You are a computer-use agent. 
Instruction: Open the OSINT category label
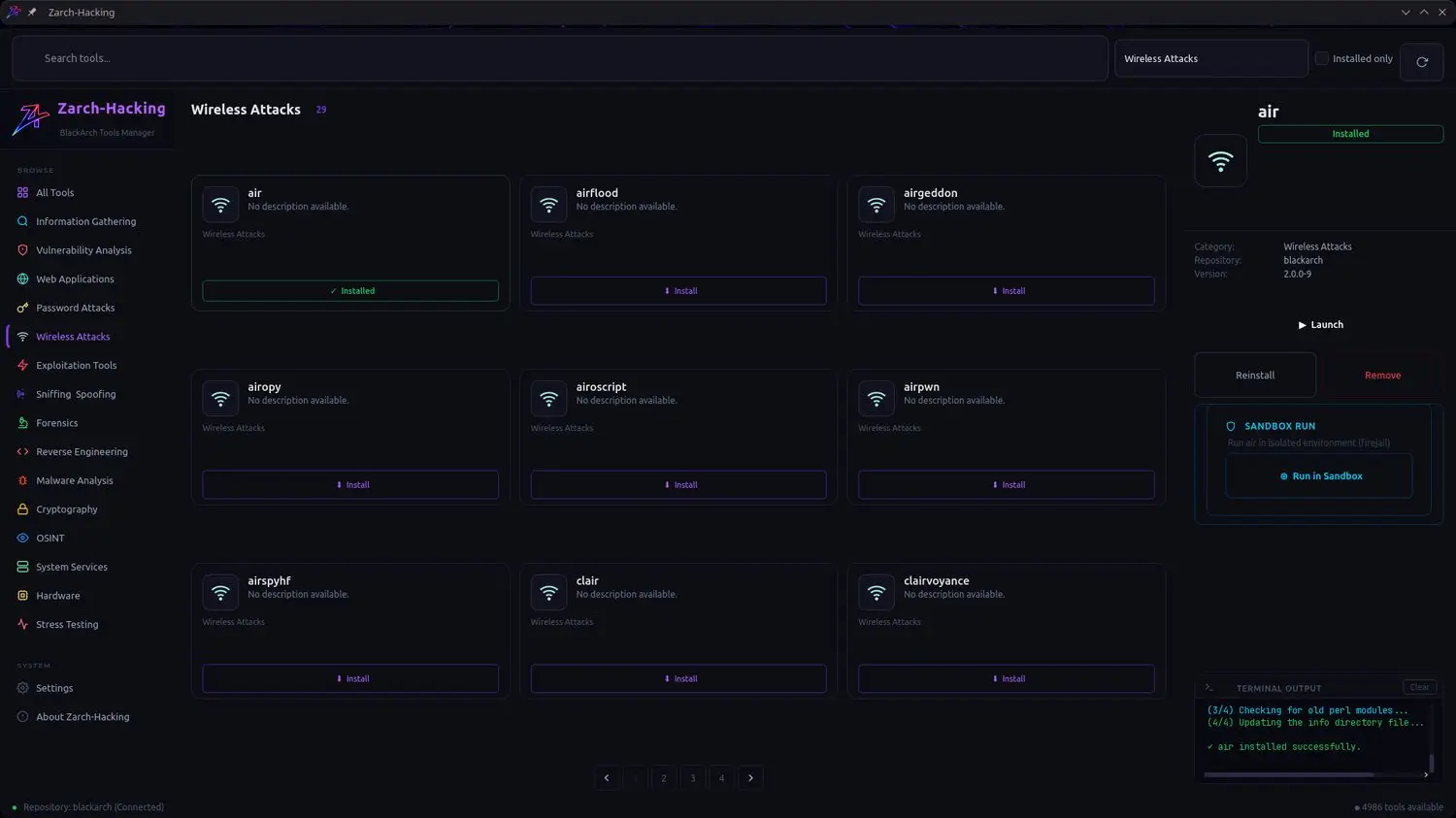(x=50, y=539)
